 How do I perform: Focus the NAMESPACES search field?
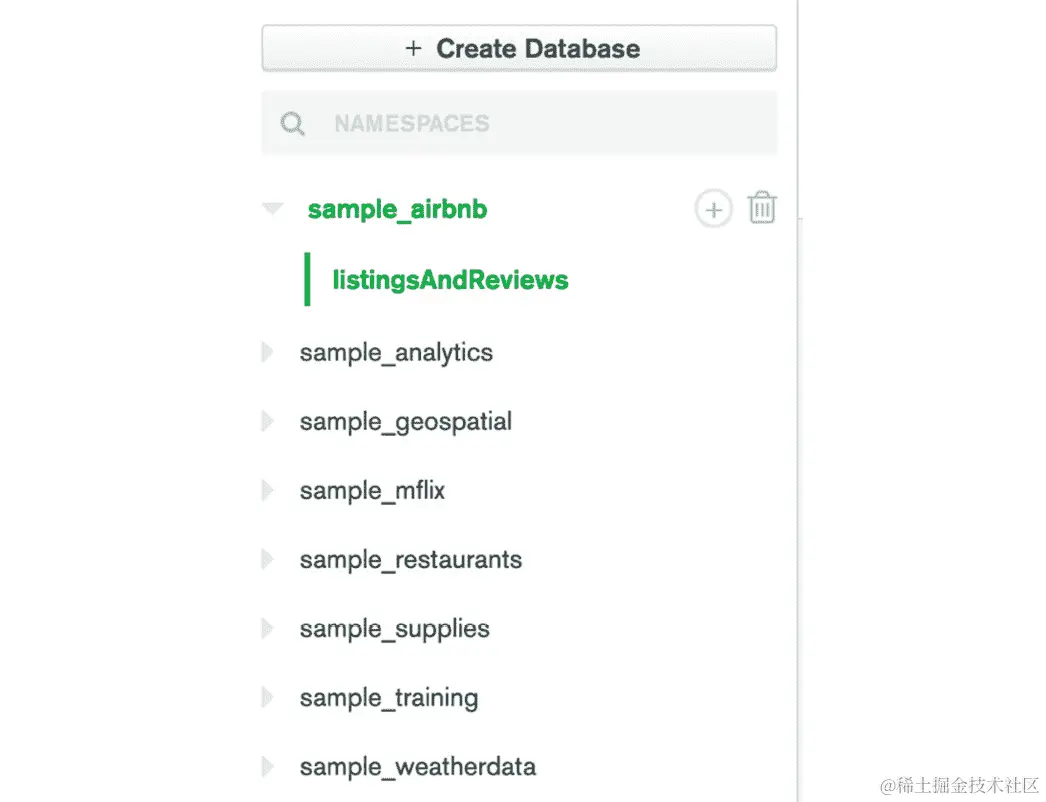519,123
